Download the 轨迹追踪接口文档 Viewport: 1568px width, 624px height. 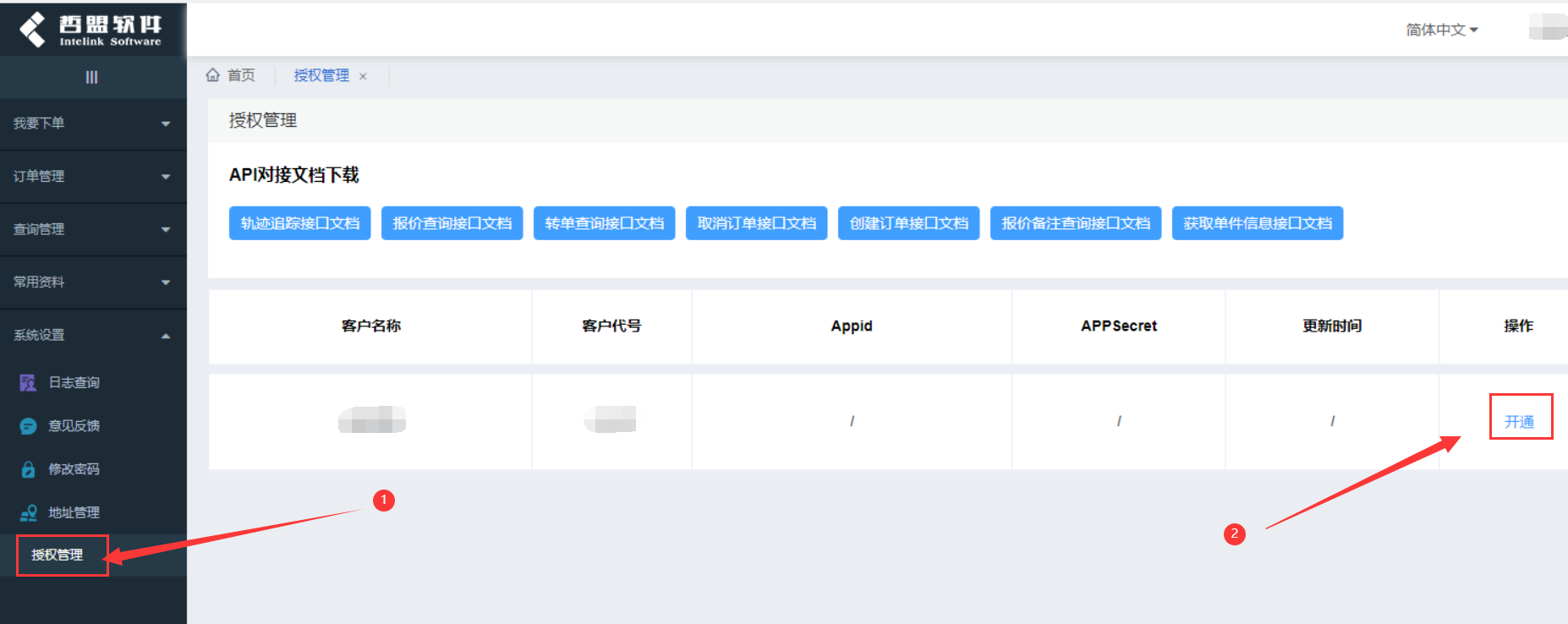(299, 223)
